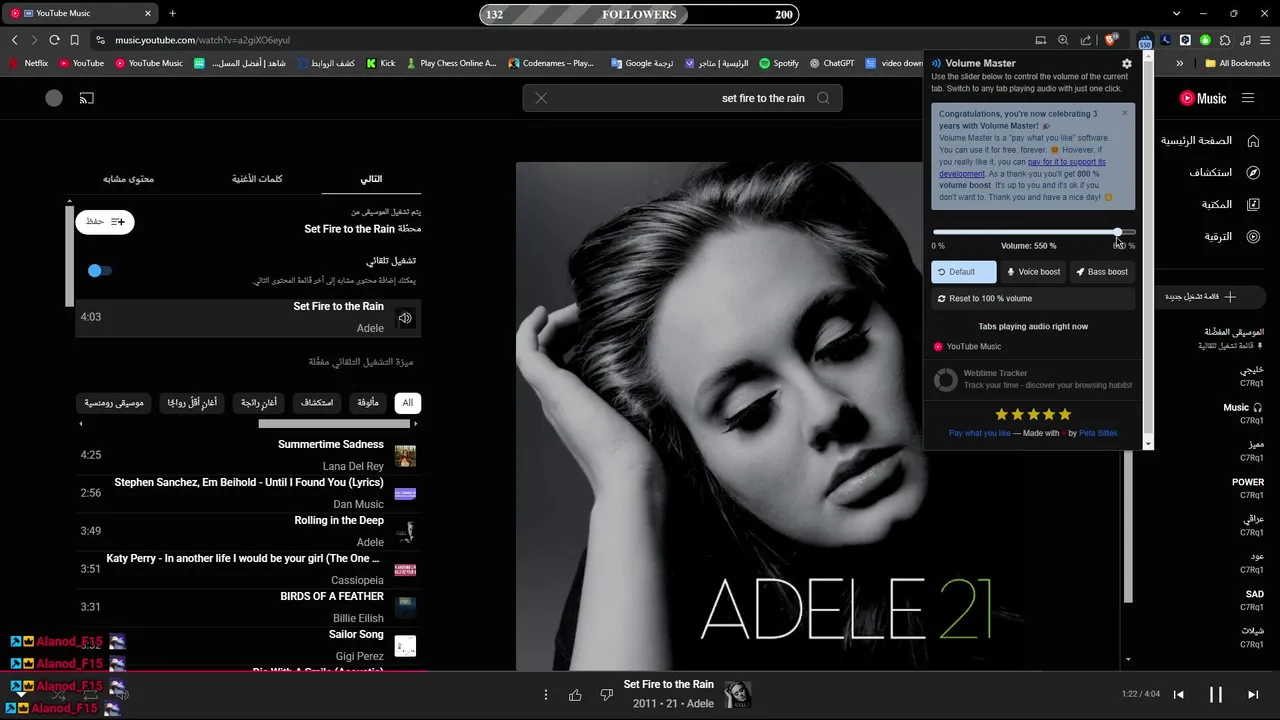Toggle the autoplay switch
The width and height of the screenshot is (1280, 720).
pos(99,270)
